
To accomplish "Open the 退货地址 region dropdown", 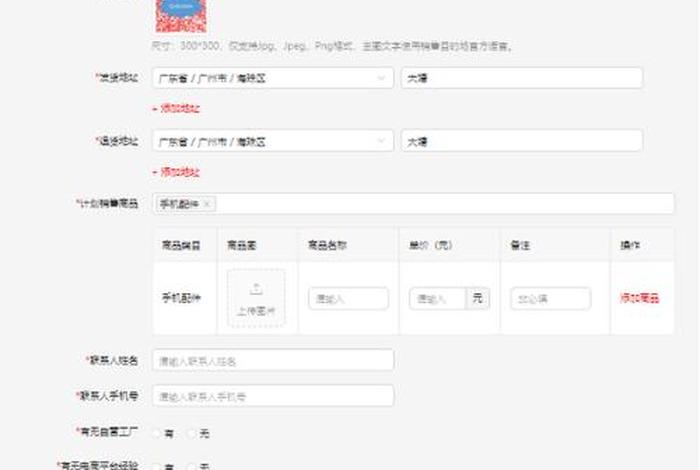I will tap(273, 141).
